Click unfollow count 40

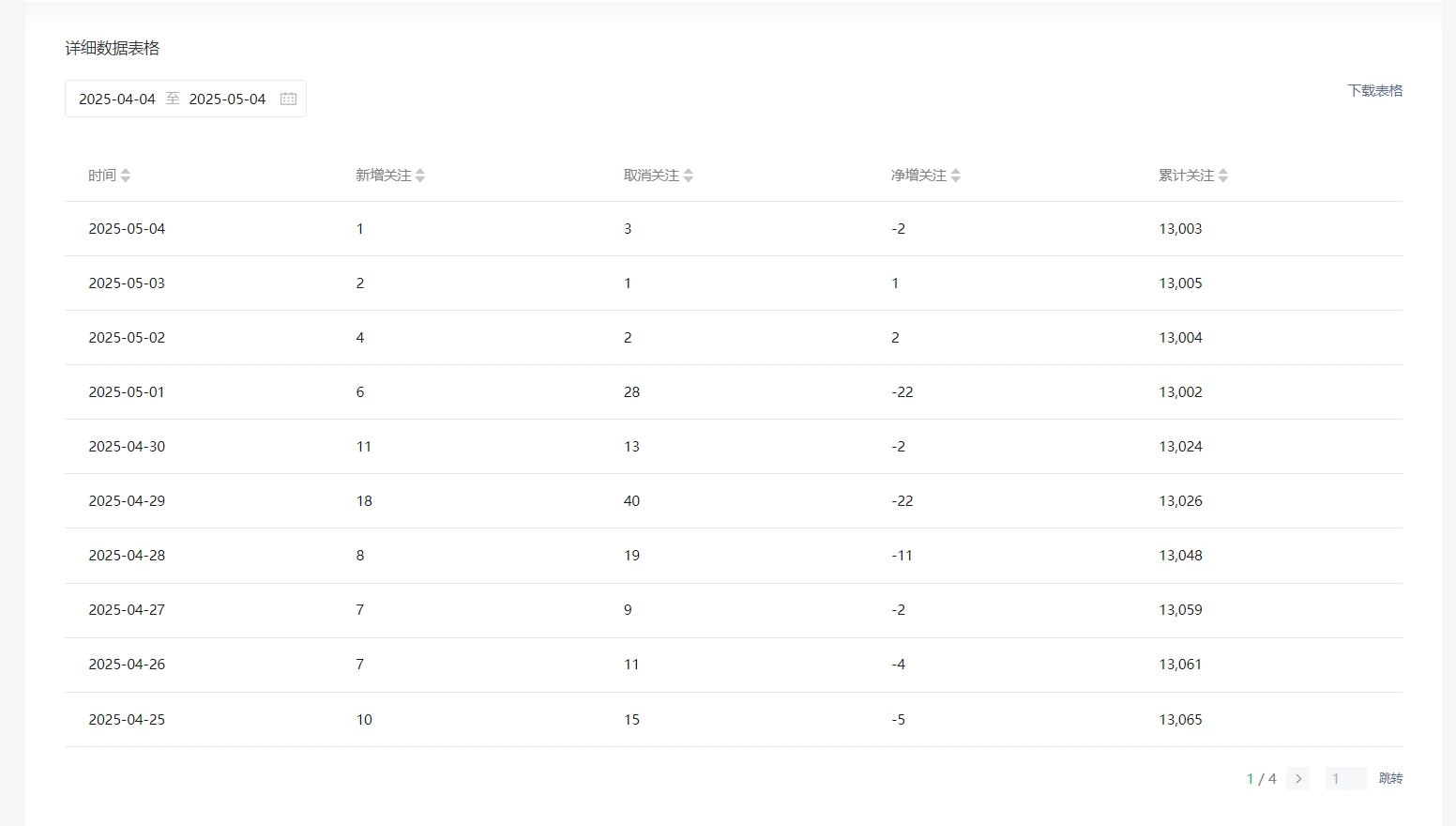pos(631,501)
